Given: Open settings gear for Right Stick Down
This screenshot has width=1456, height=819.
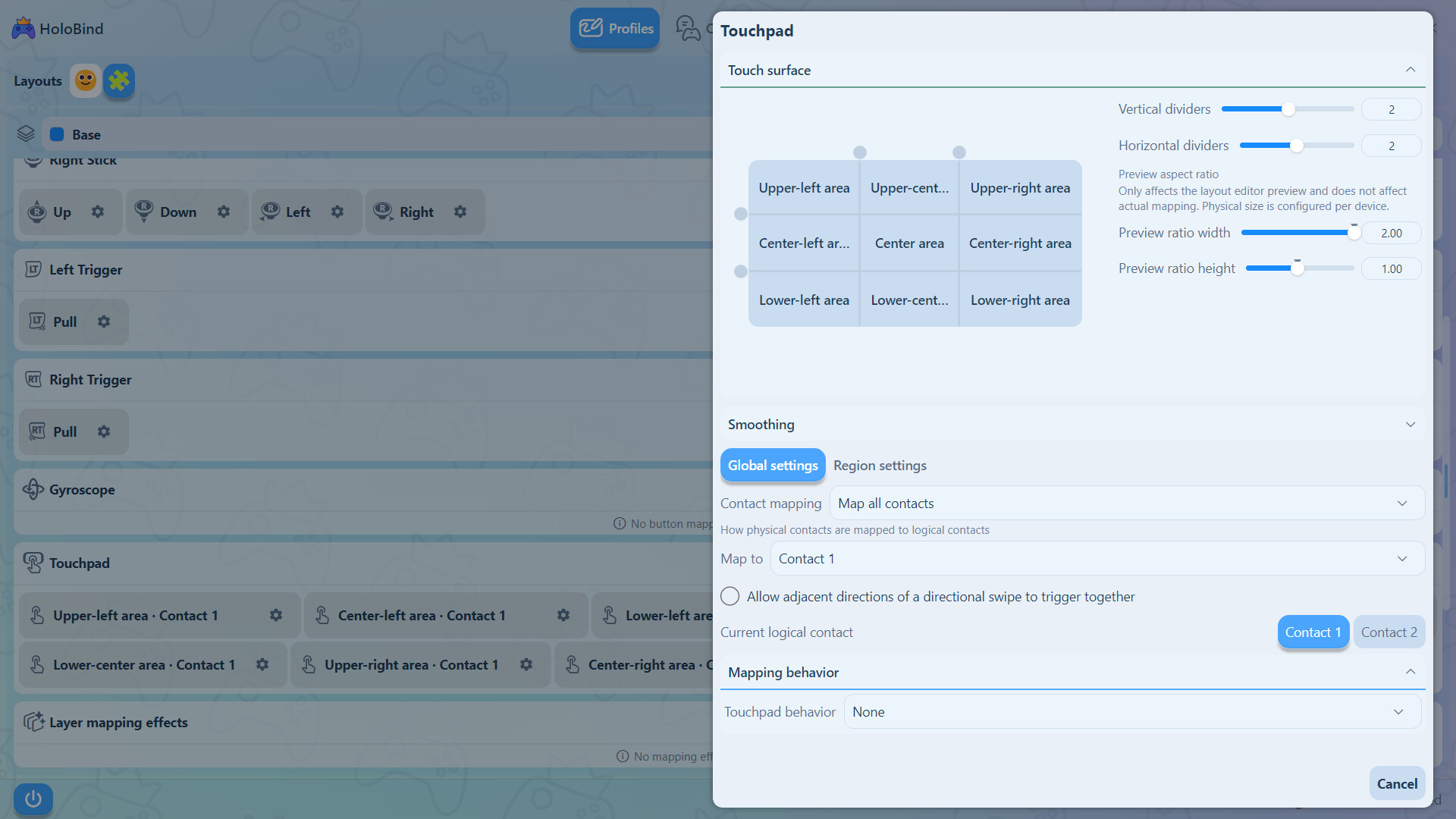Looking at the screenshot, I should tap(224, 212).
